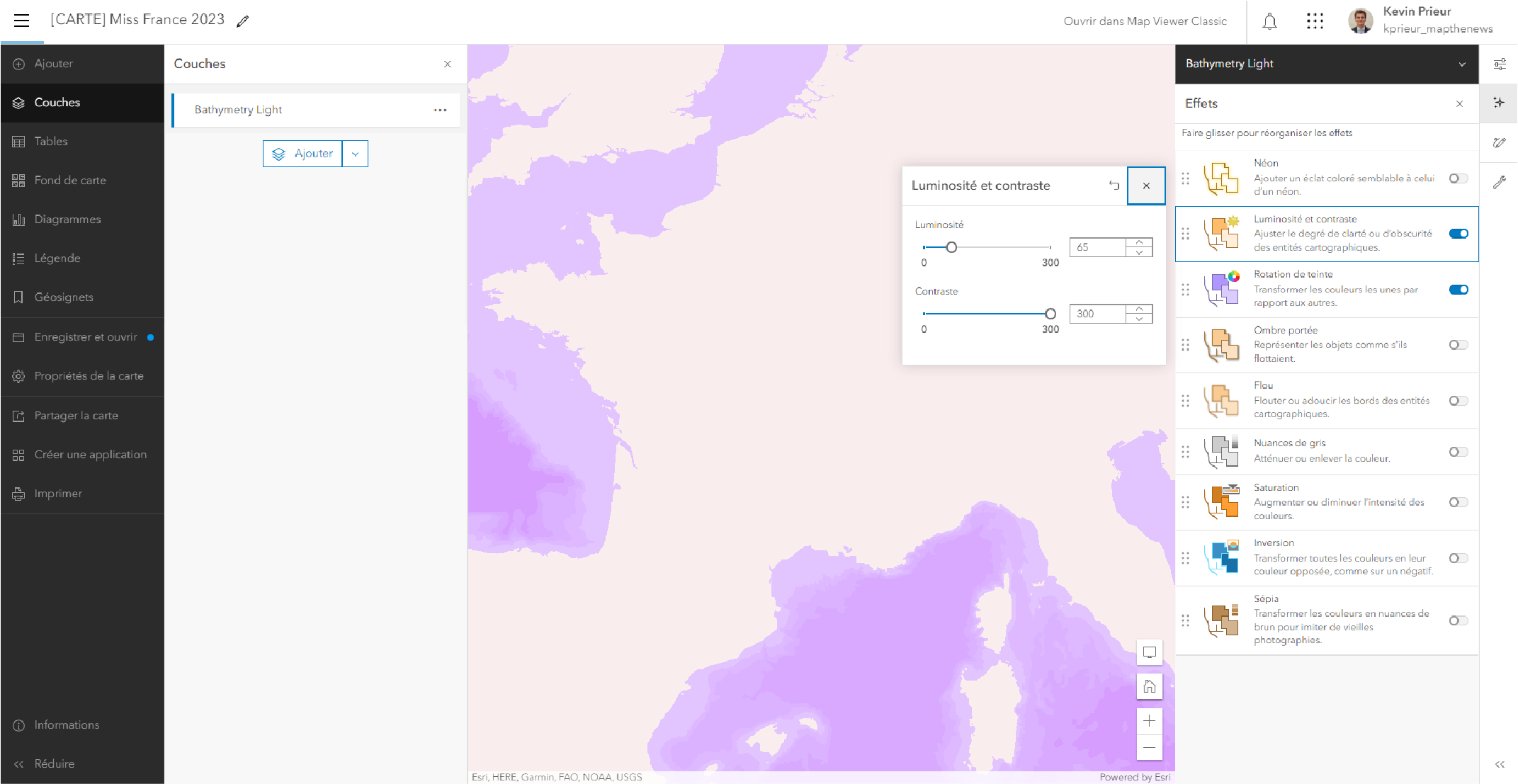The height and width of the screenshot is (784, 1518).
Task: Reset Luminosité et contraste with undo arrow
Action: (x=1114, y=186)
